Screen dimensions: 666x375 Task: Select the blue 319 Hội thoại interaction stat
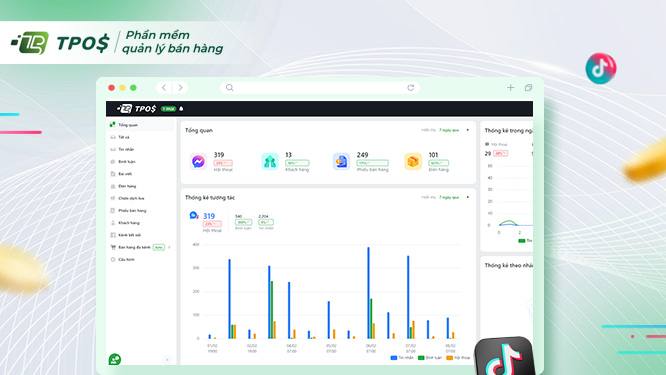pos(212,223)
